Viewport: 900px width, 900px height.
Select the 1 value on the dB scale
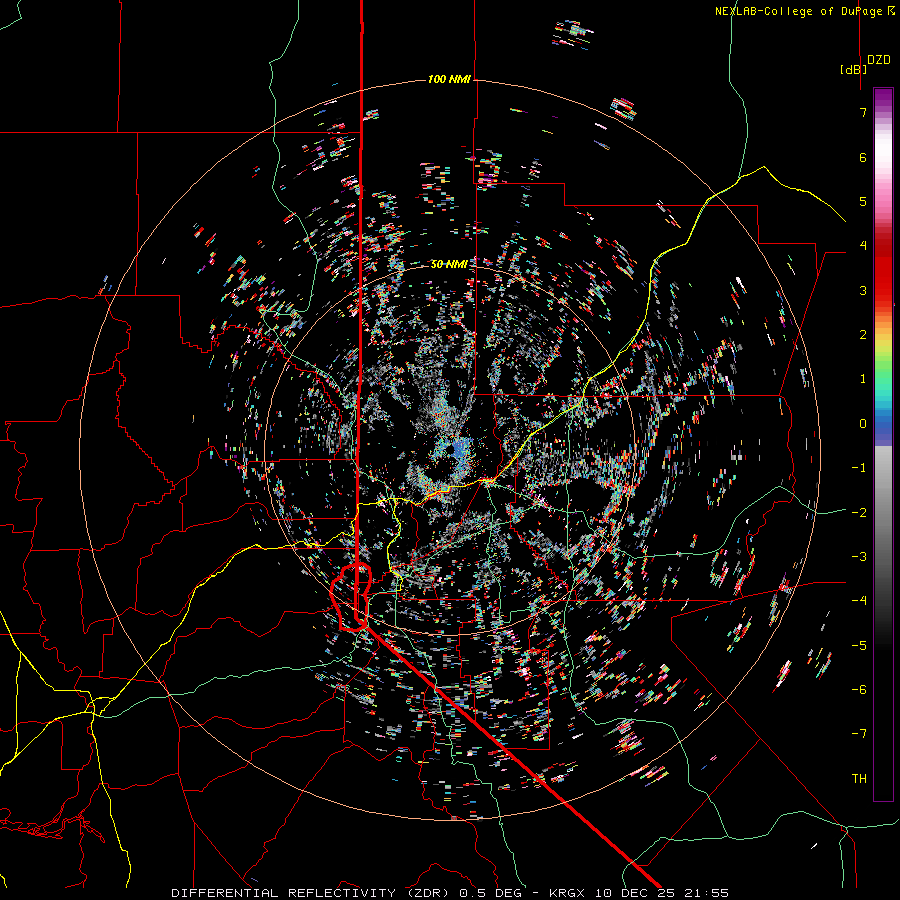pyautogui.click(x=863, y=379)
